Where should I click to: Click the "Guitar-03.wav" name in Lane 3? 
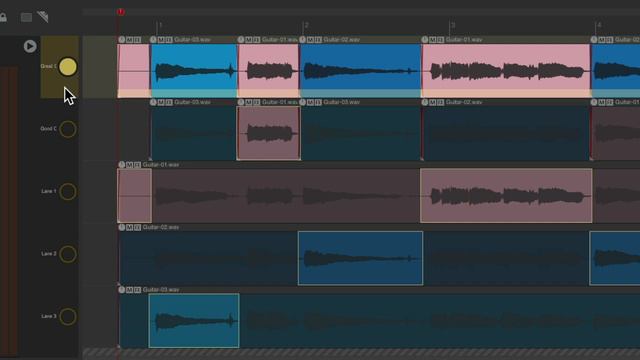[161, 290]
